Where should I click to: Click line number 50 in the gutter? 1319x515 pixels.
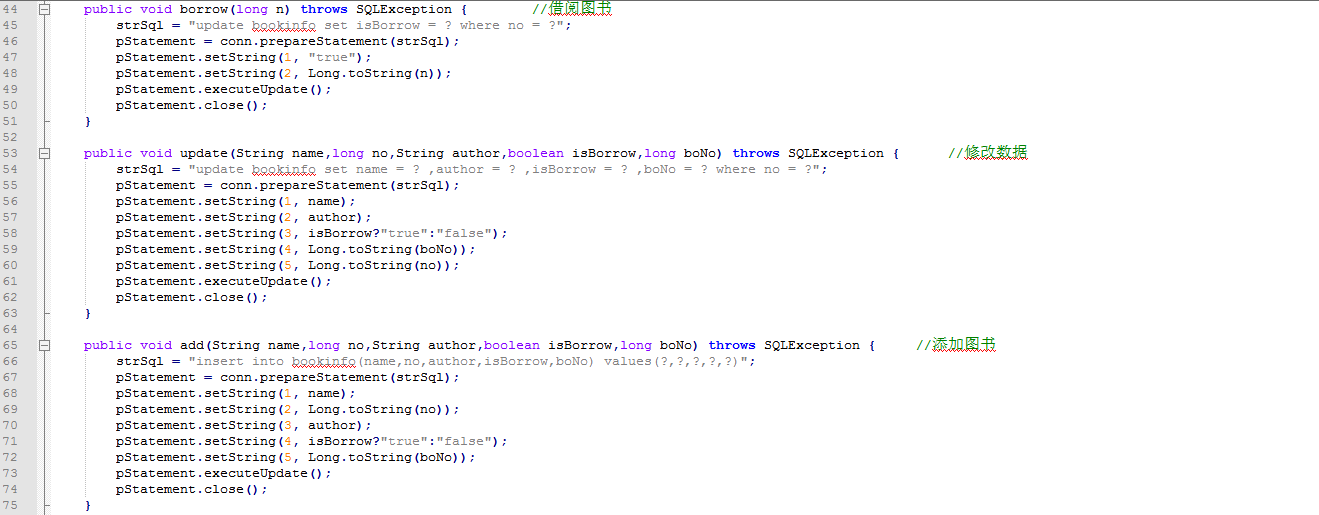coord(10,105)
